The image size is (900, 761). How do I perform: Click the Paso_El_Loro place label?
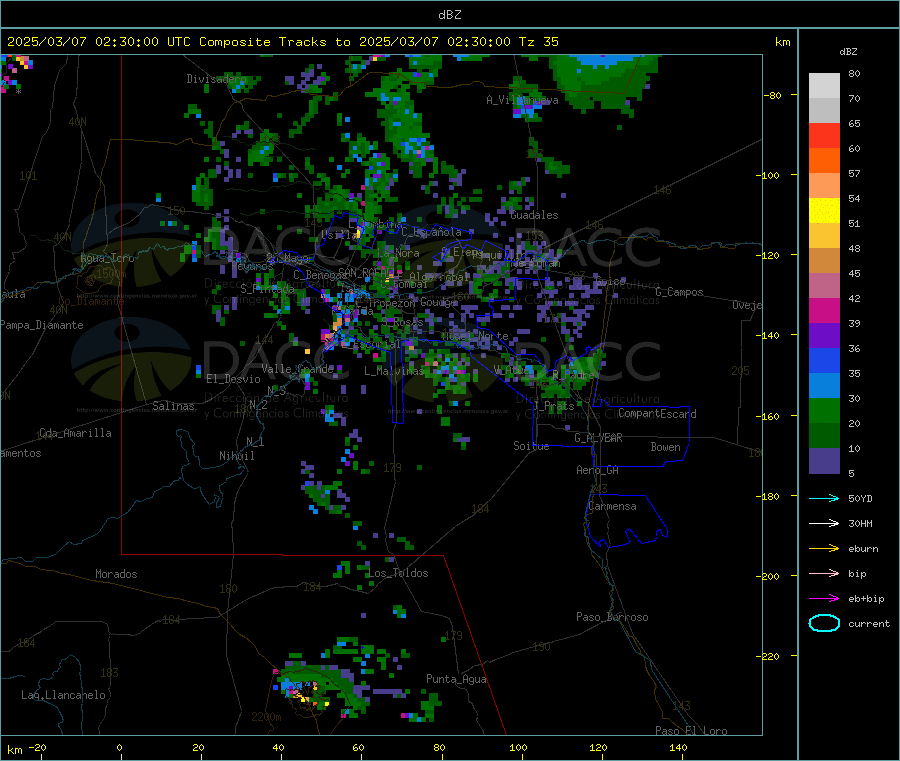(x=692, y=731)
